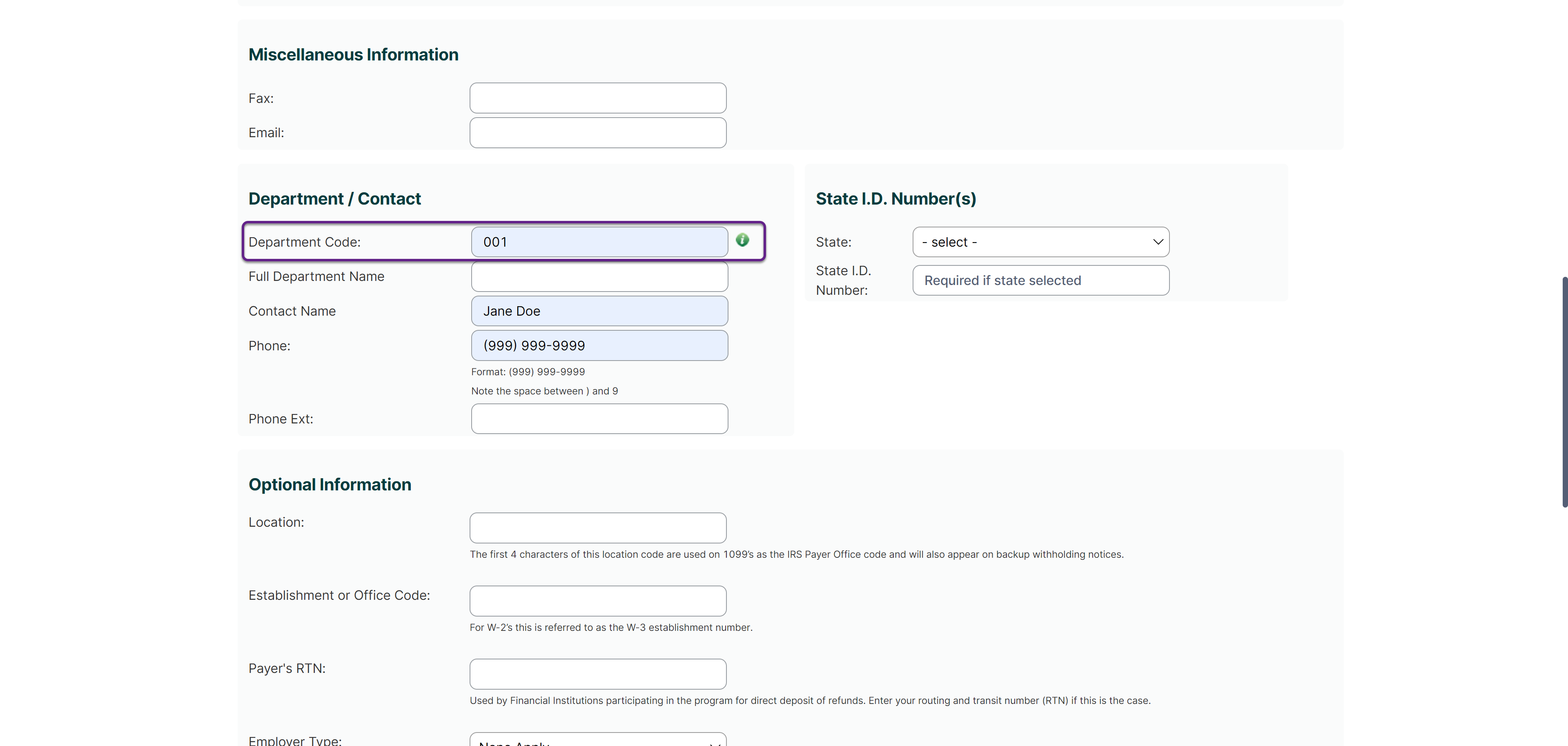Click the Miscellaneous Information heading

coord(353,55)
